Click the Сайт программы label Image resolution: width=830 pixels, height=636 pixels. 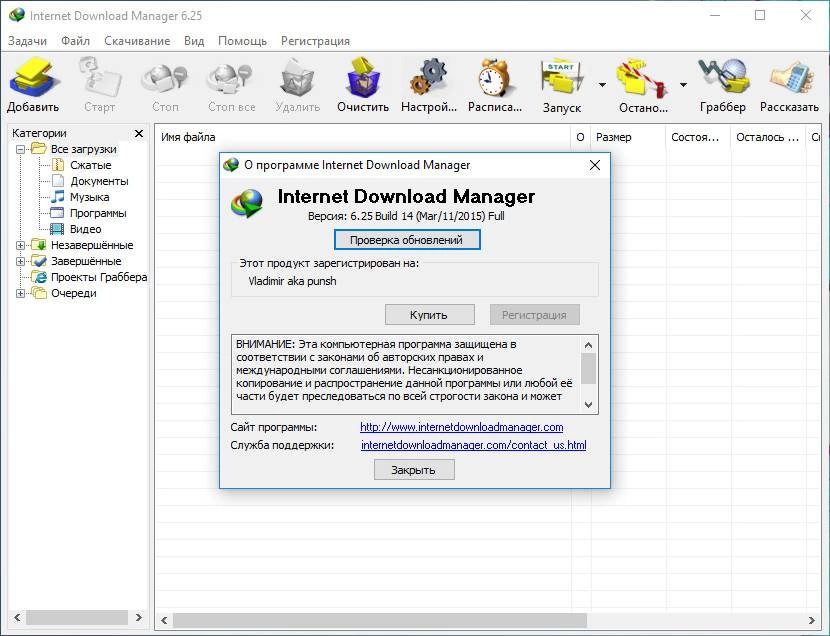[274, 427]
